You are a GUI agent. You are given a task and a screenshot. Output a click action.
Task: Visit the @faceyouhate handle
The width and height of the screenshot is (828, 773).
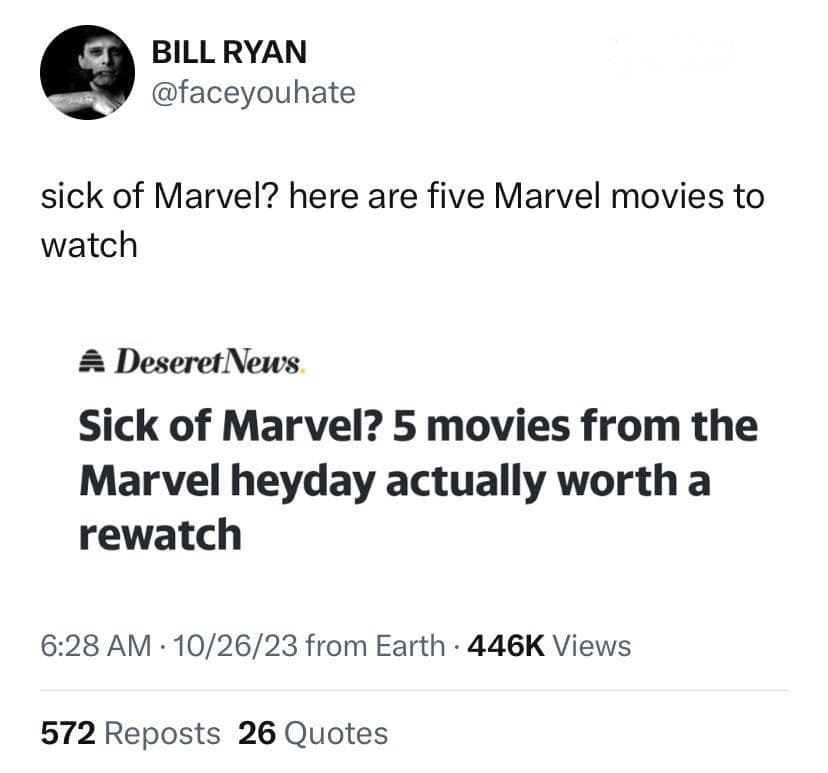point(253,93)
